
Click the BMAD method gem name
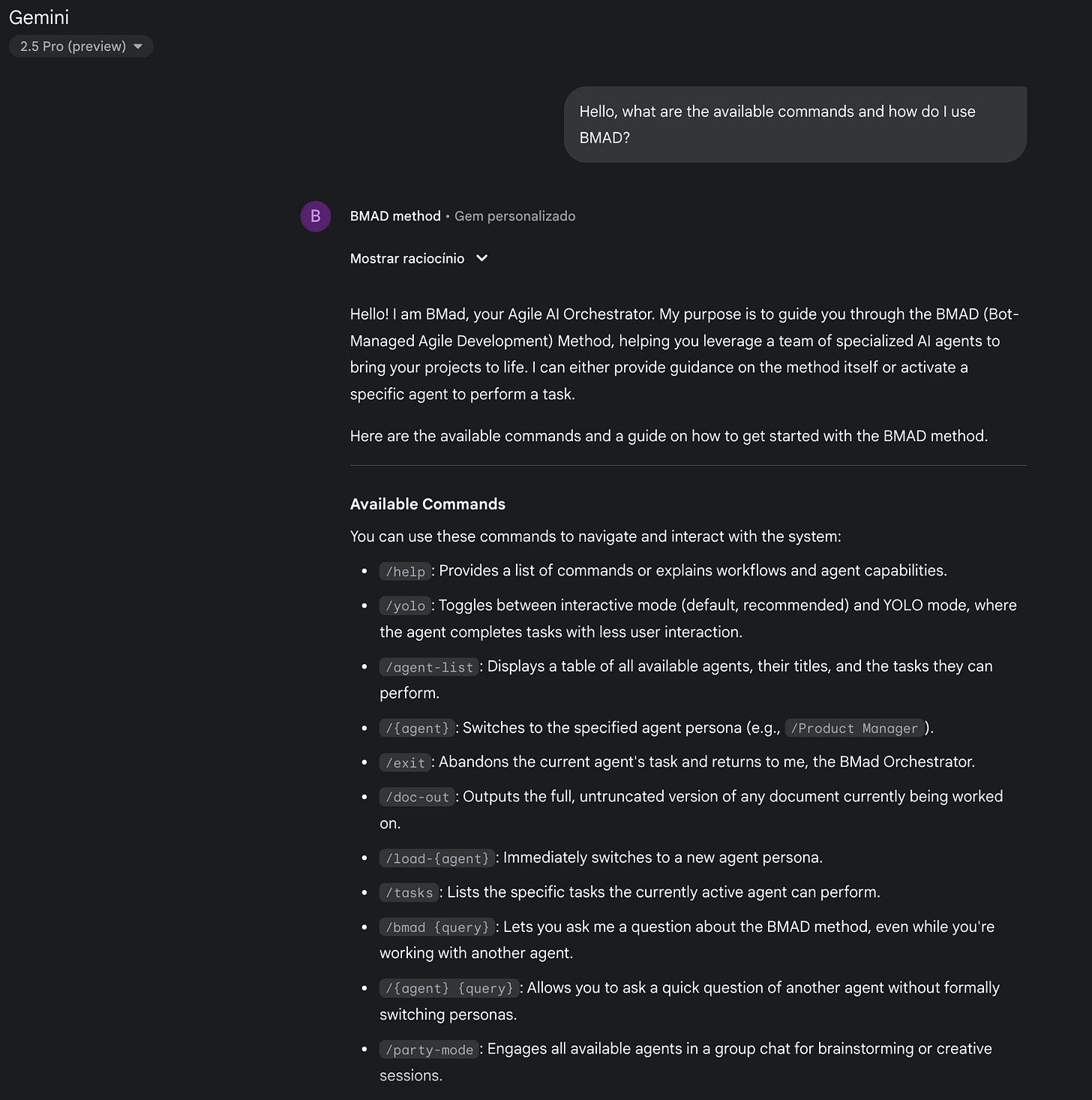(x=395, y=216)
